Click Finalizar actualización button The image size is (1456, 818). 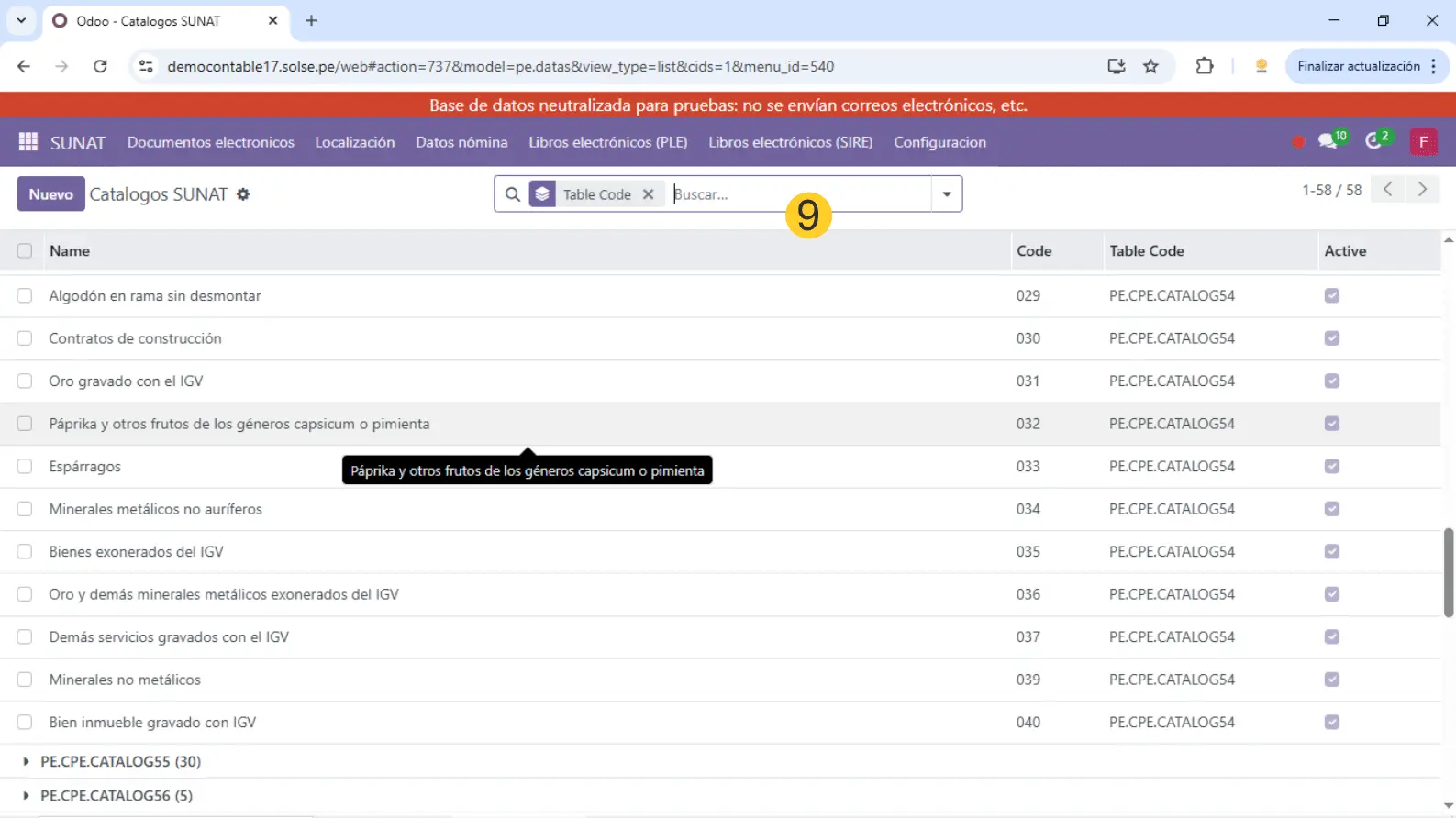click(1358, 66)
